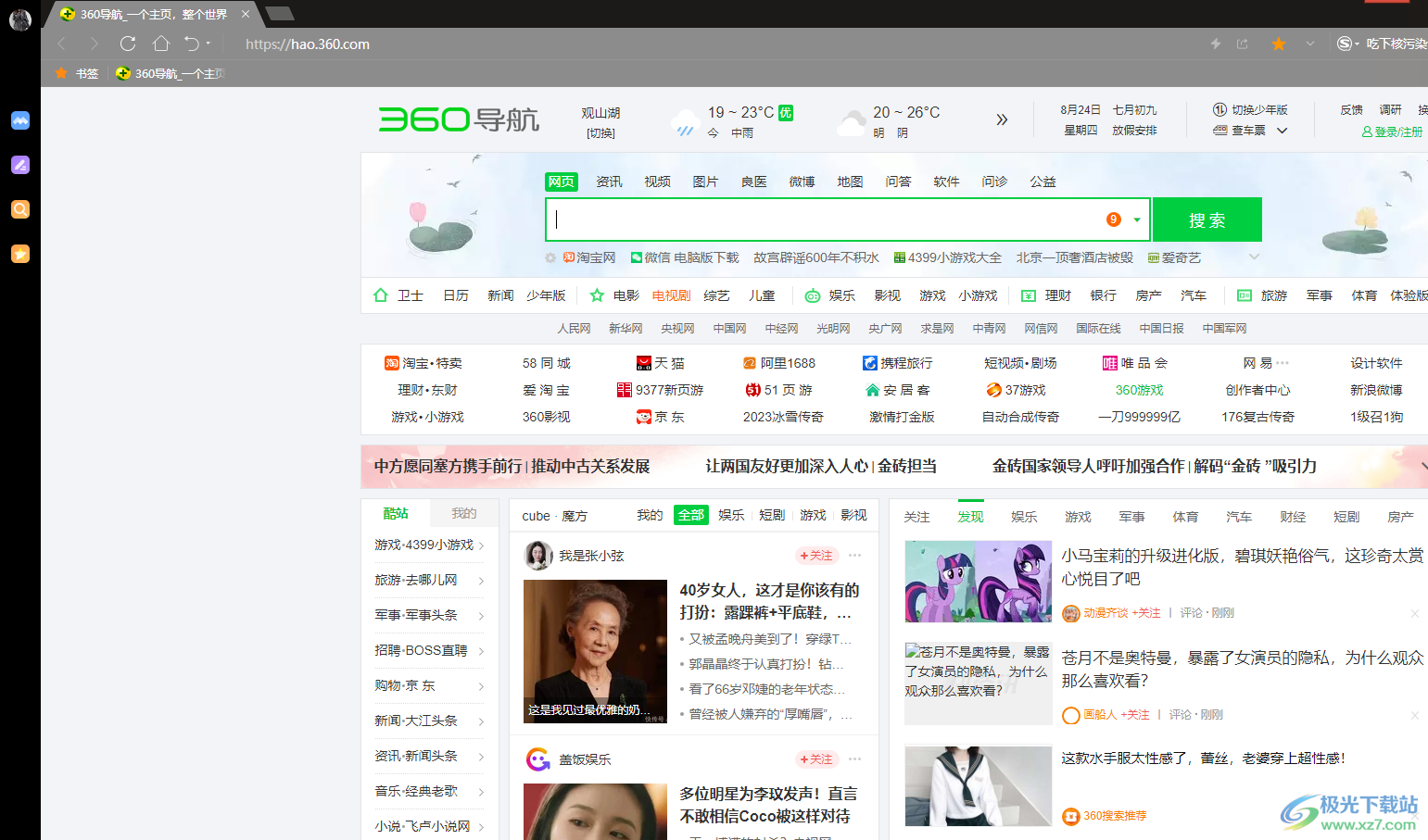The image size is (1428, 840).
Task: Open a new tab with the plus button
Action: pos(280,13)
